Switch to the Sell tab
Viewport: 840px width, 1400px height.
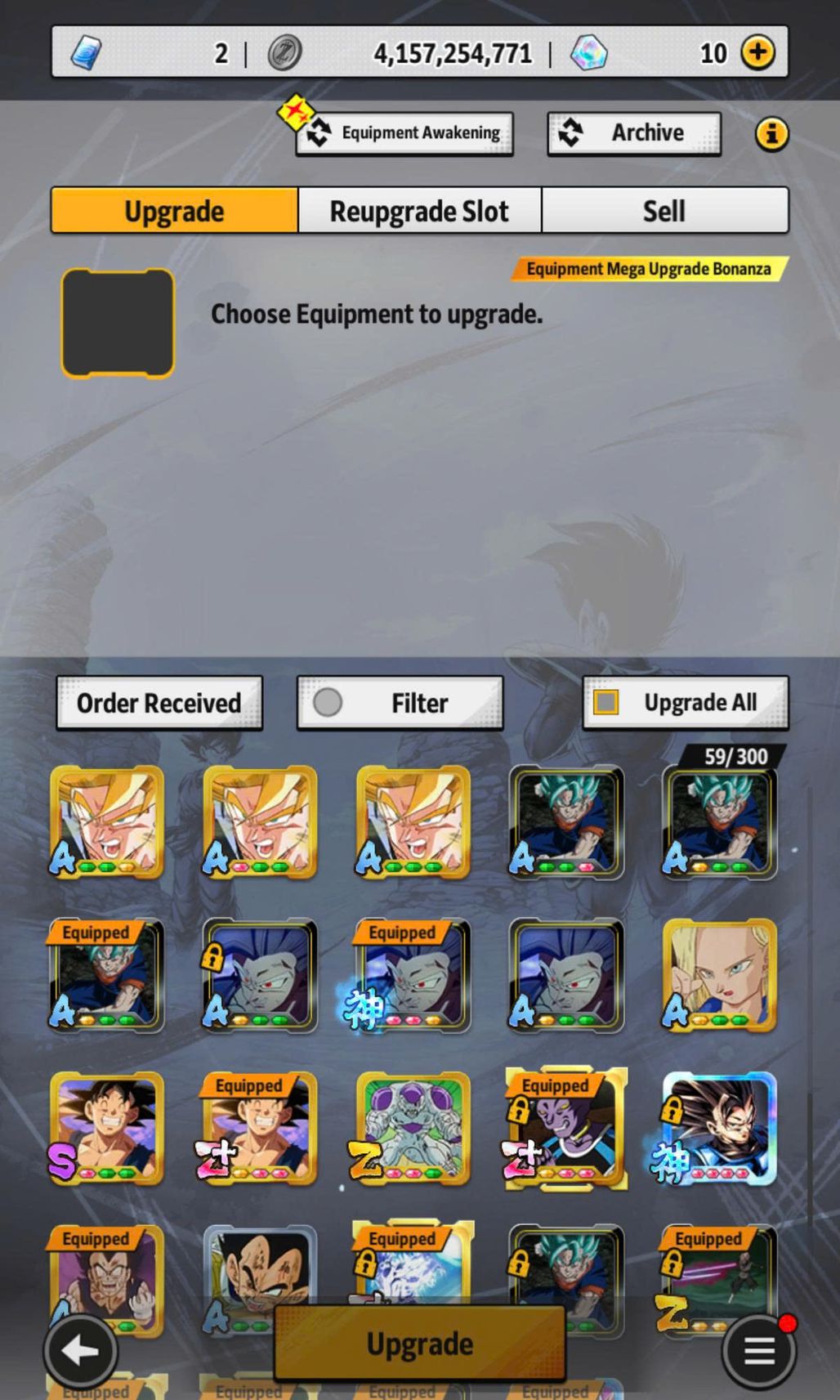pos(664,211)
